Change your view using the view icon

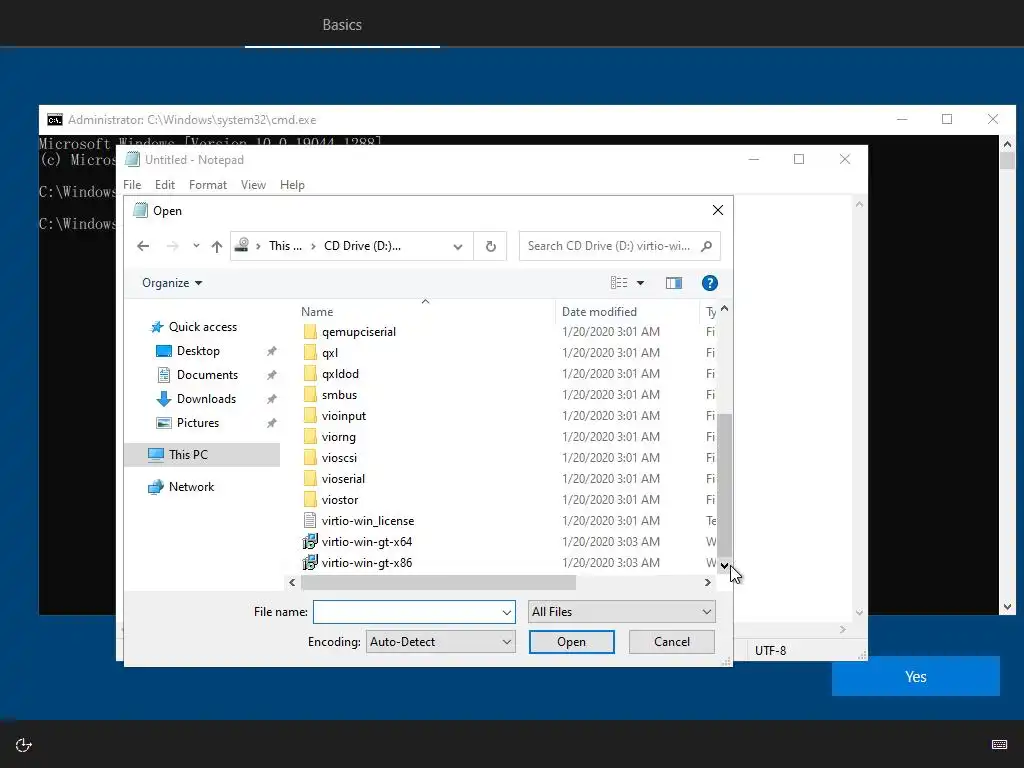pyautogui.click(x=619, y=283)
